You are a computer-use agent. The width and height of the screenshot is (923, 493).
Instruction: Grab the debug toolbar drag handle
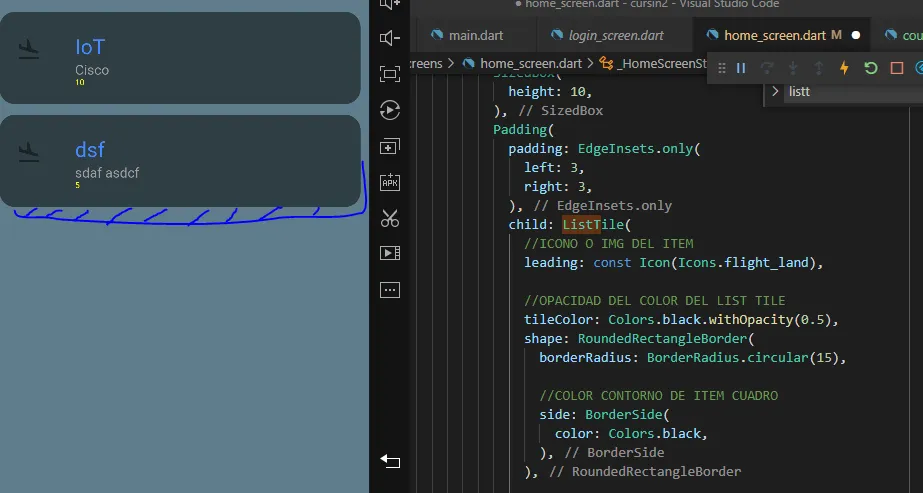pyautogui.click(x=722, y=68)
